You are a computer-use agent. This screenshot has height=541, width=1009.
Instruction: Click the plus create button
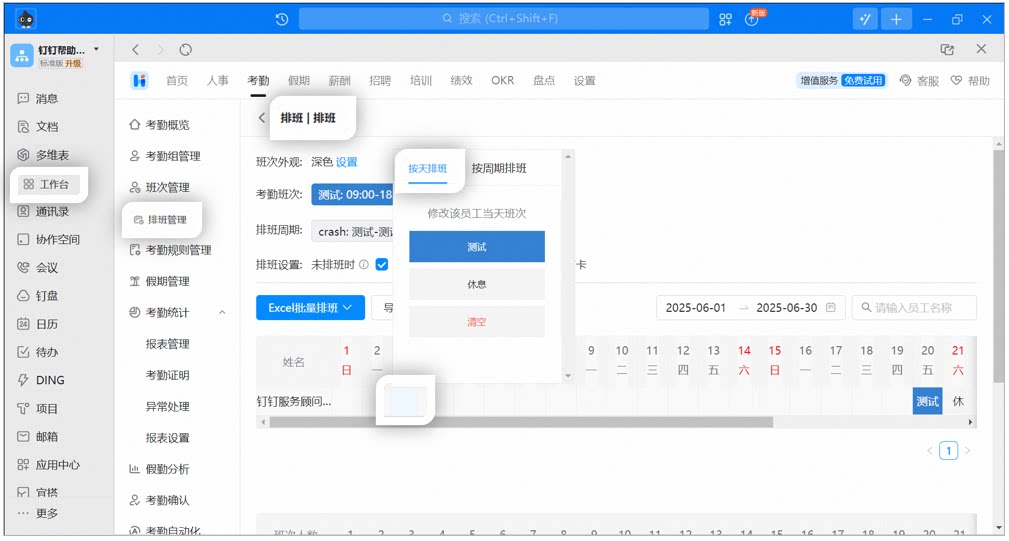coord(896,19)
